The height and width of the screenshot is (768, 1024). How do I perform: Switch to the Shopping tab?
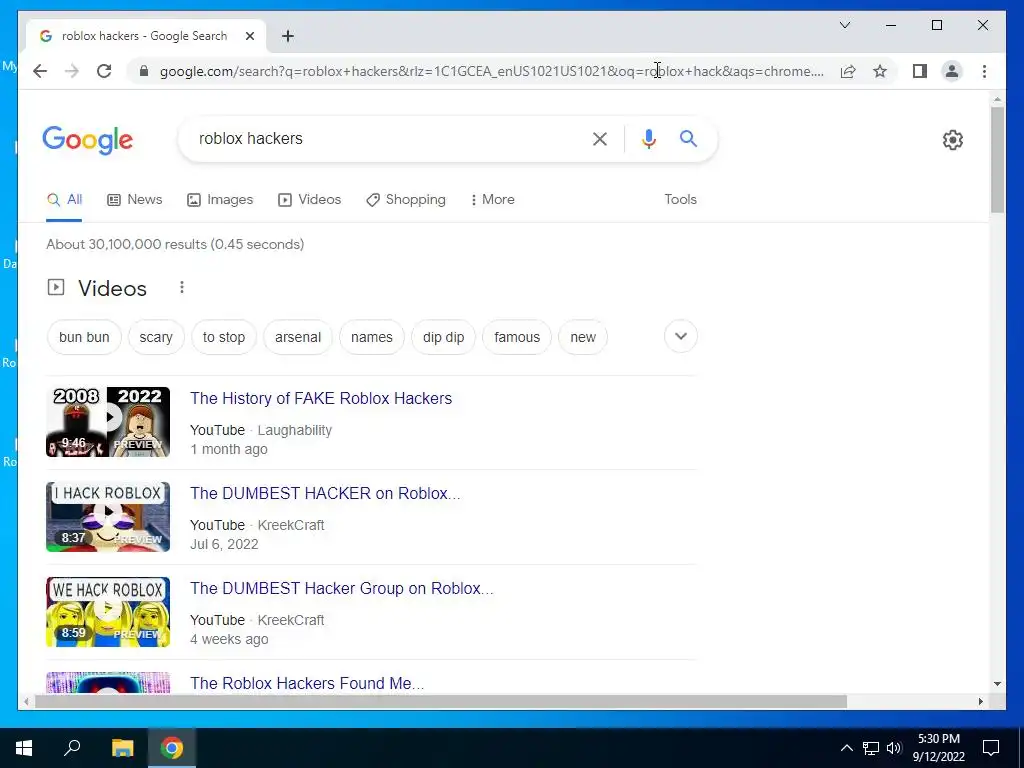[406, 200]
